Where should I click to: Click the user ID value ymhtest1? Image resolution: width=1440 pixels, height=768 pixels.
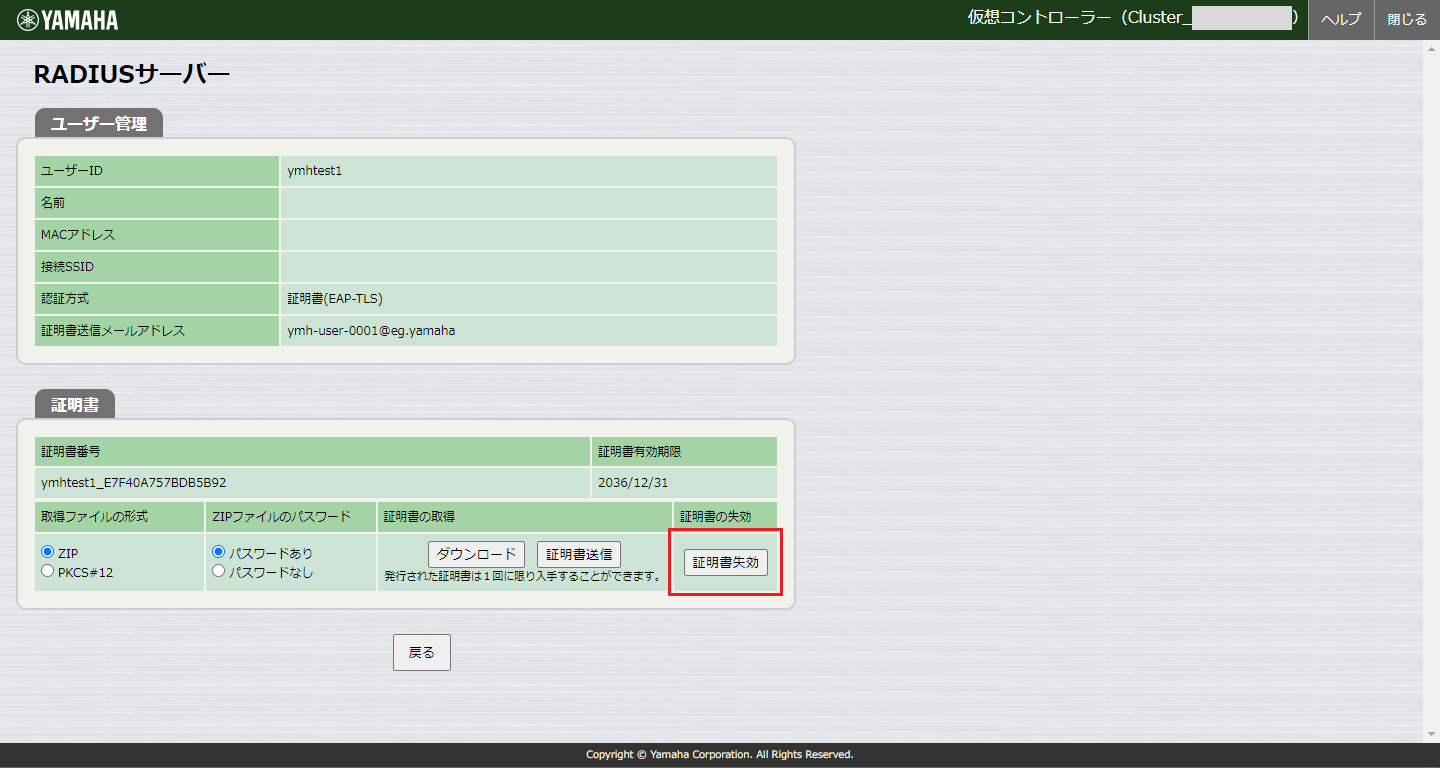click(x=314, y=171)
